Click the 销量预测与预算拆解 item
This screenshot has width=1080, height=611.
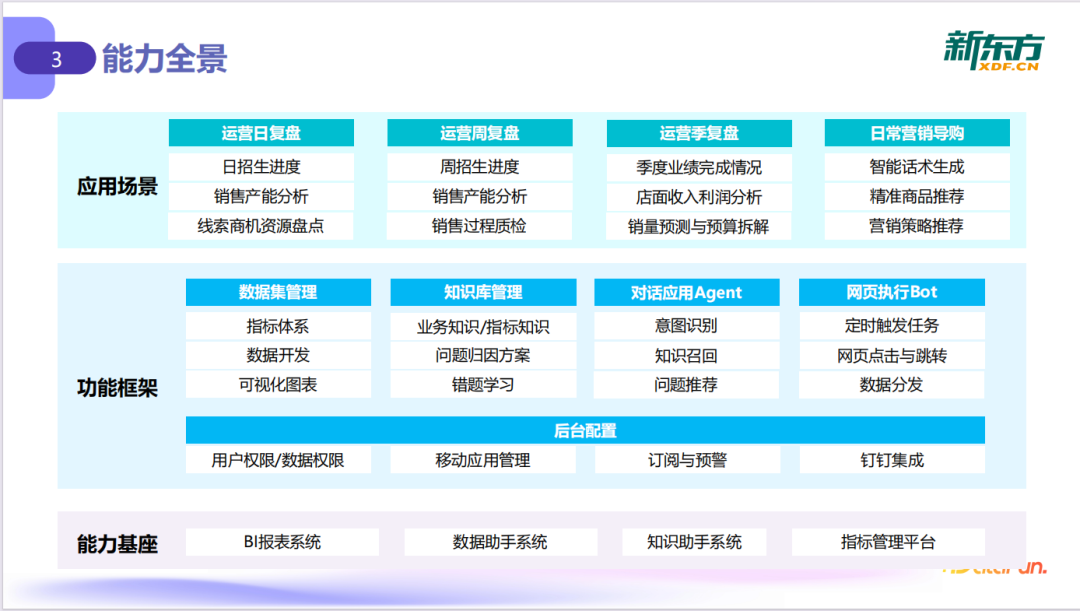coord(700,227)
